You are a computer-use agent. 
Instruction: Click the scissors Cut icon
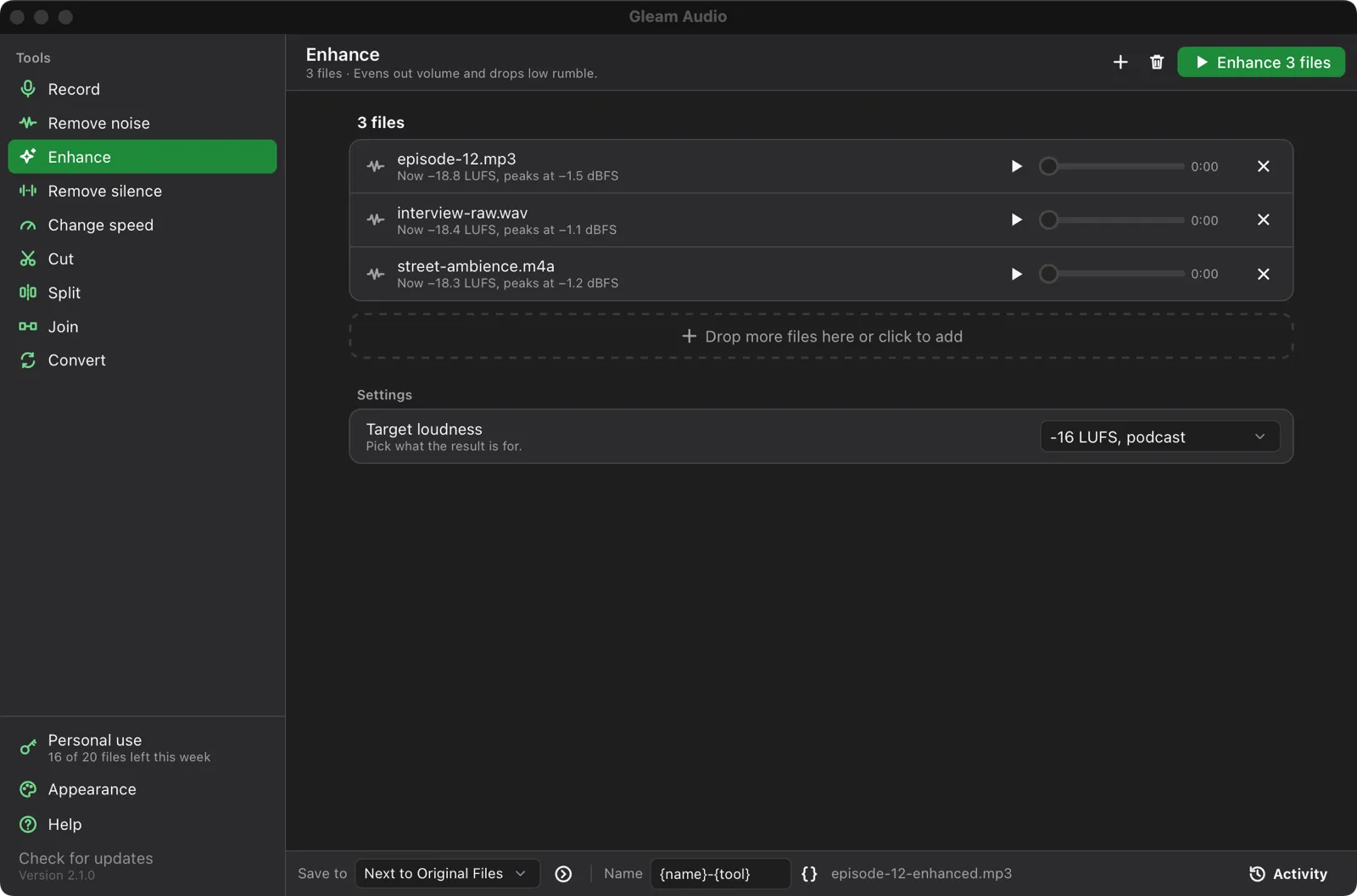click(28, 259)
